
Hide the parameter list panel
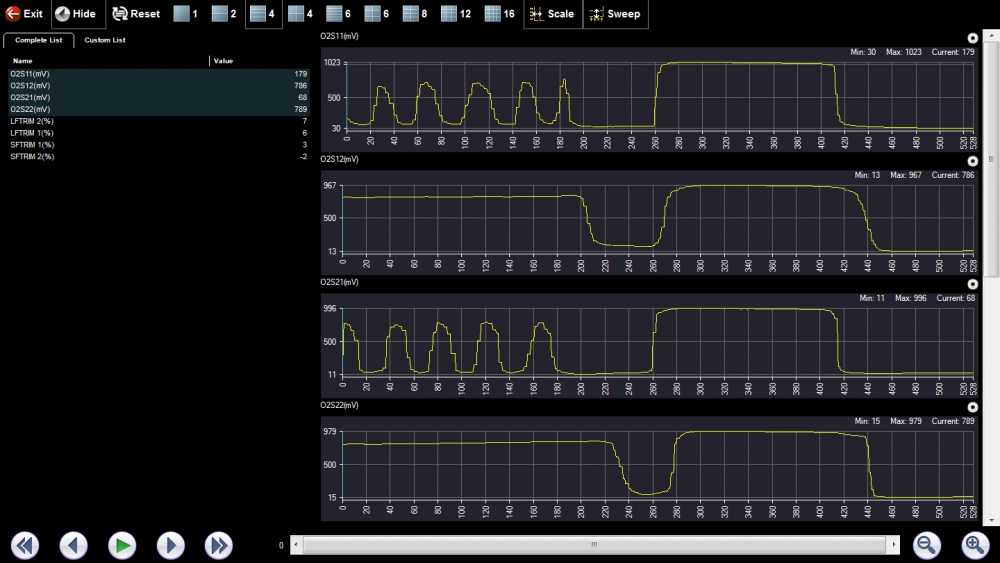76,14
